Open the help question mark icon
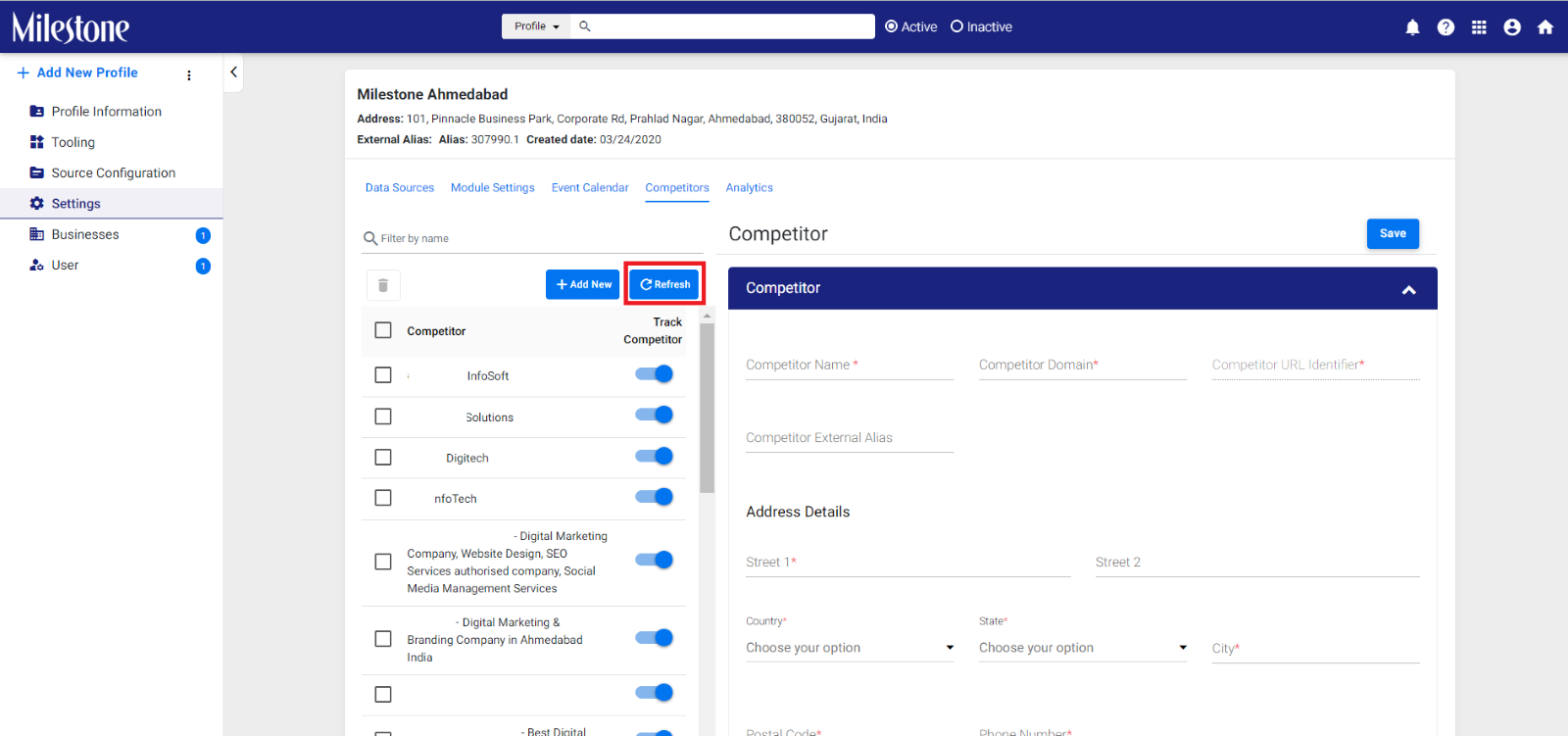The height and width of the screenshot is (736, 1568). click(1445, 27)
